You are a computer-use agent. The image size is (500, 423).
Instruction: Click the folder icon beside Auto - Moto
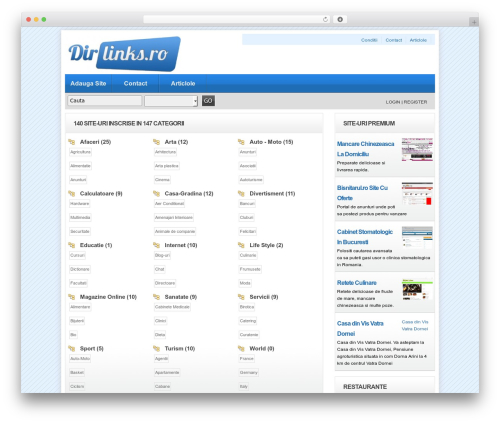pyautogui.click(x=241, y=142)
